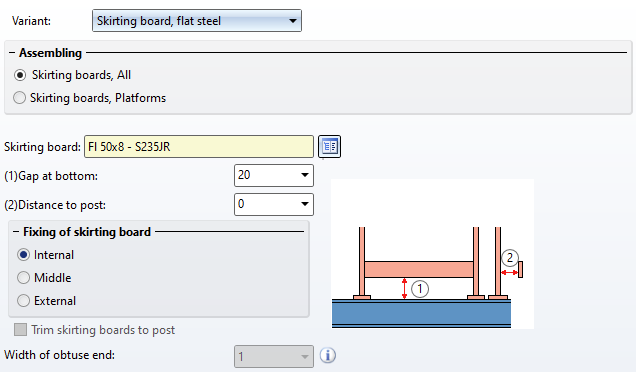This screenshot has height=372, width=636.
Task: Click the skirting board preview diagram
Action: [x=432, y=254]
